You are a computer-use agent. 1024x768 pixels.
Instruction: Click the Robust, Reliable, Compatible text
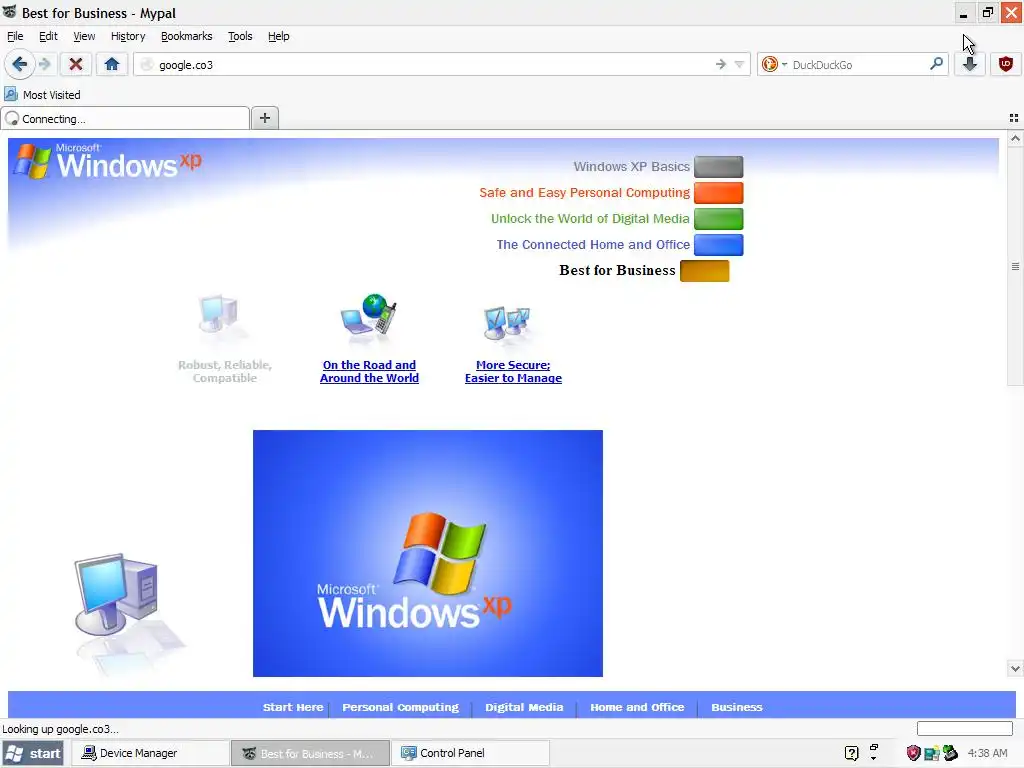(x=225, y=371)
